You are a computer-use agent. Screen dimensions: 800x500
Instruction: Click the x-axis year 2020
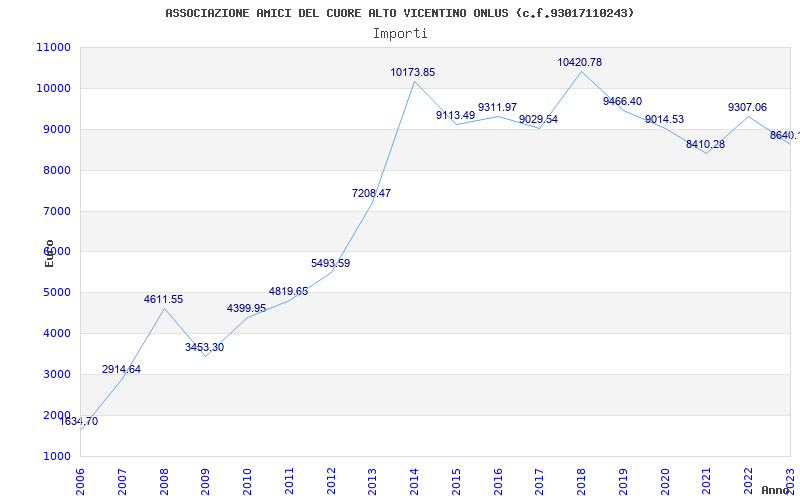(665, 482)
